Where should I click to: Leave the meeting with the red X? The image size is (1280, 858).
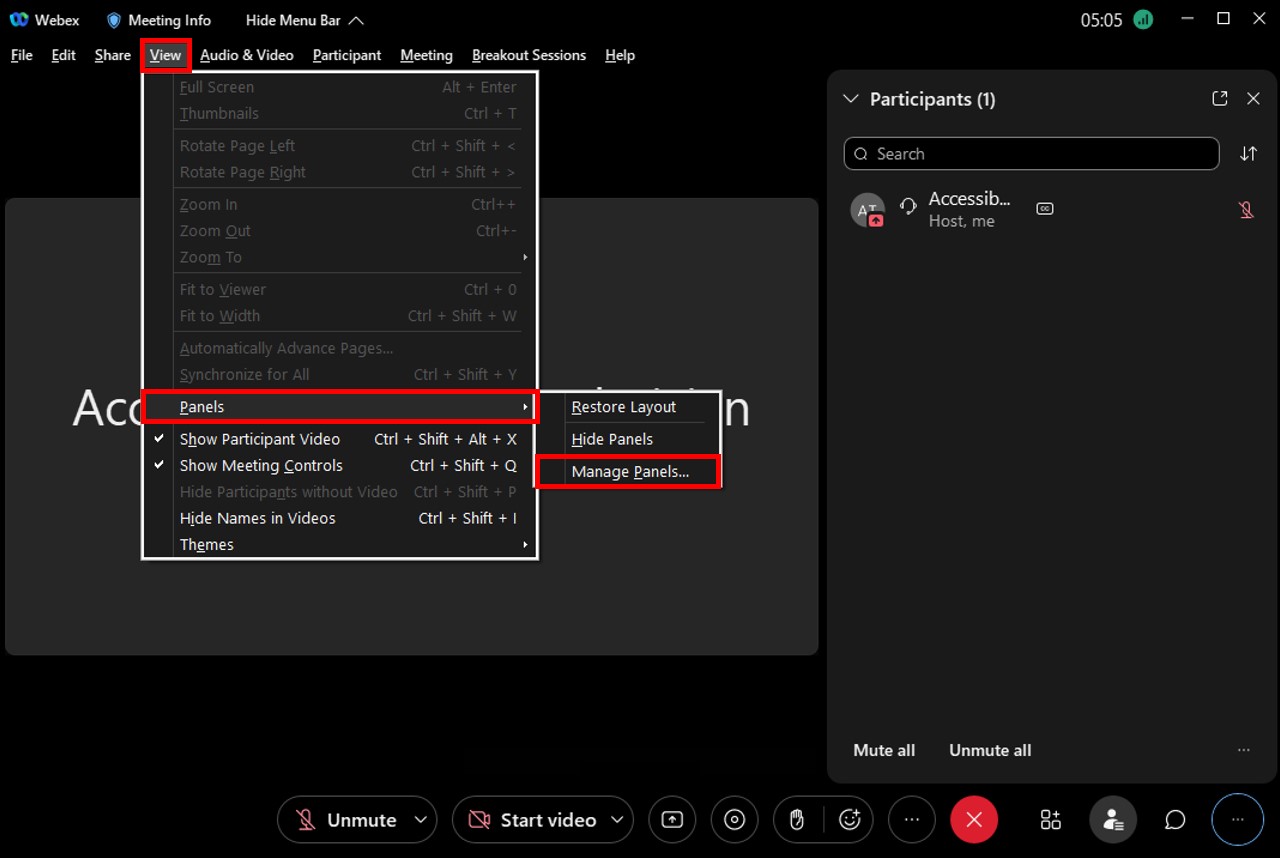pyautogui.click(x=974, y=819)
